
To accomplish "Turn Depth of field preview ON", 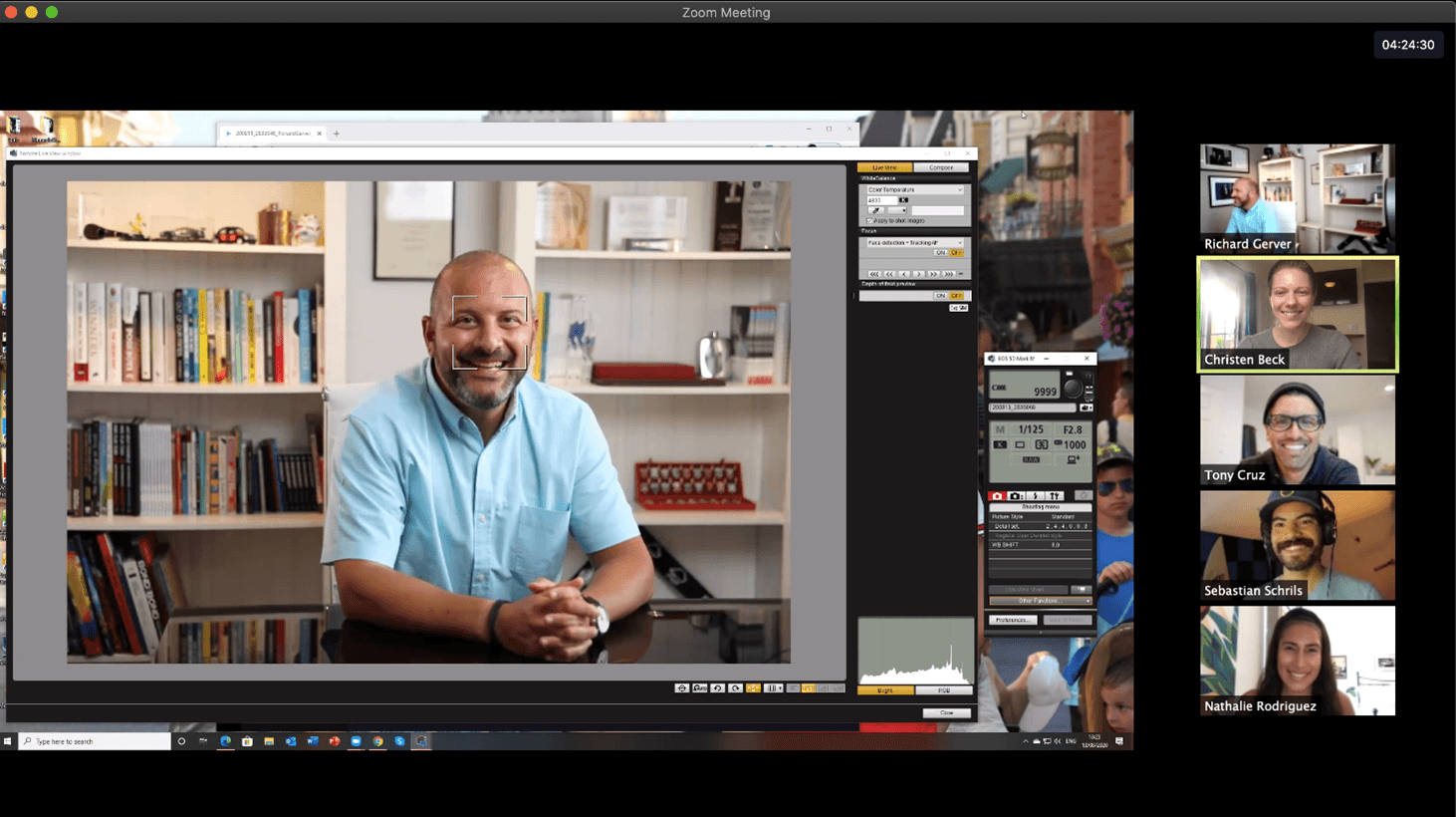I will (x=939, y=296).
